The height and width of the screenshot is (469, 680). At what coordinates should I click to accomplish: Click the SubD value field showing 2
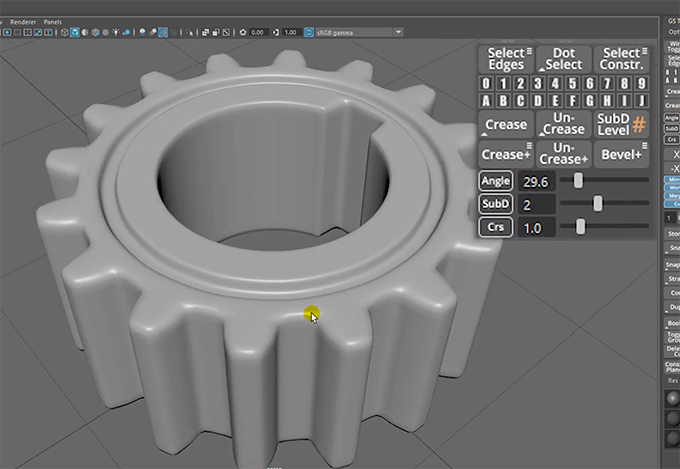pos(537,204)
